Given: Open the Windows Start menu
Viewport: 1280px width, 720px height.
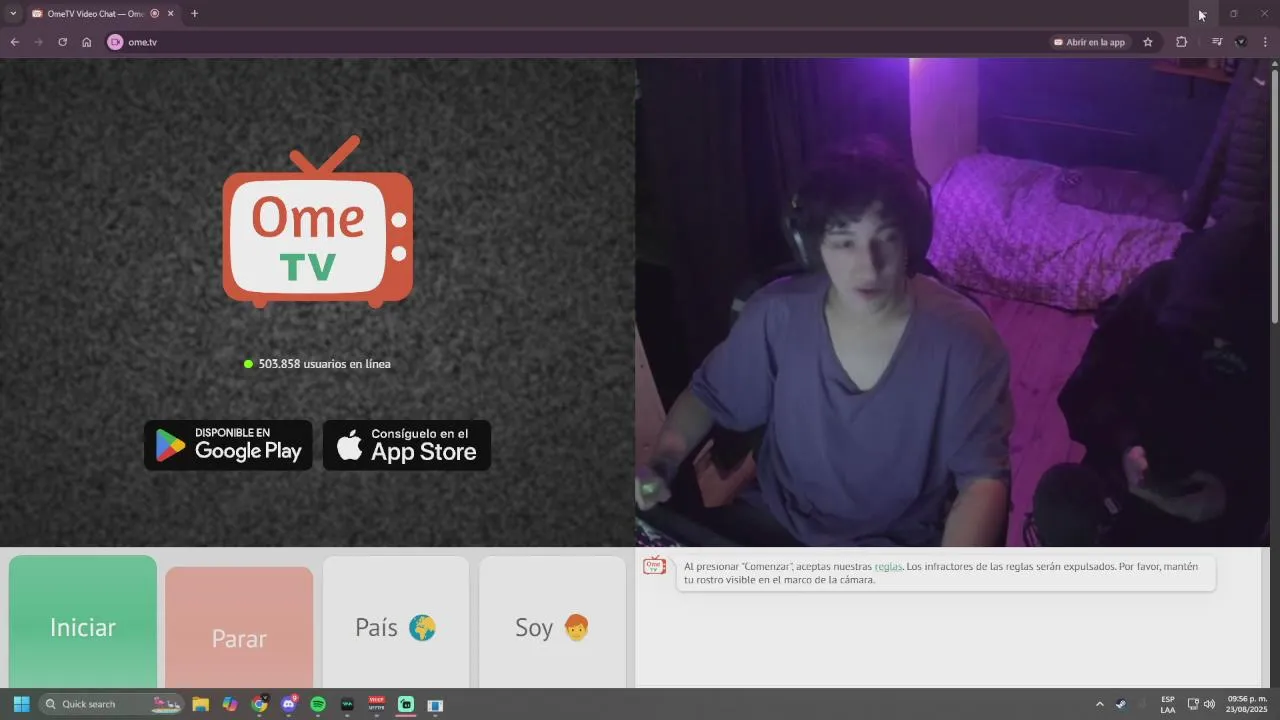Looking at the screenshot, I should [21, 704].
